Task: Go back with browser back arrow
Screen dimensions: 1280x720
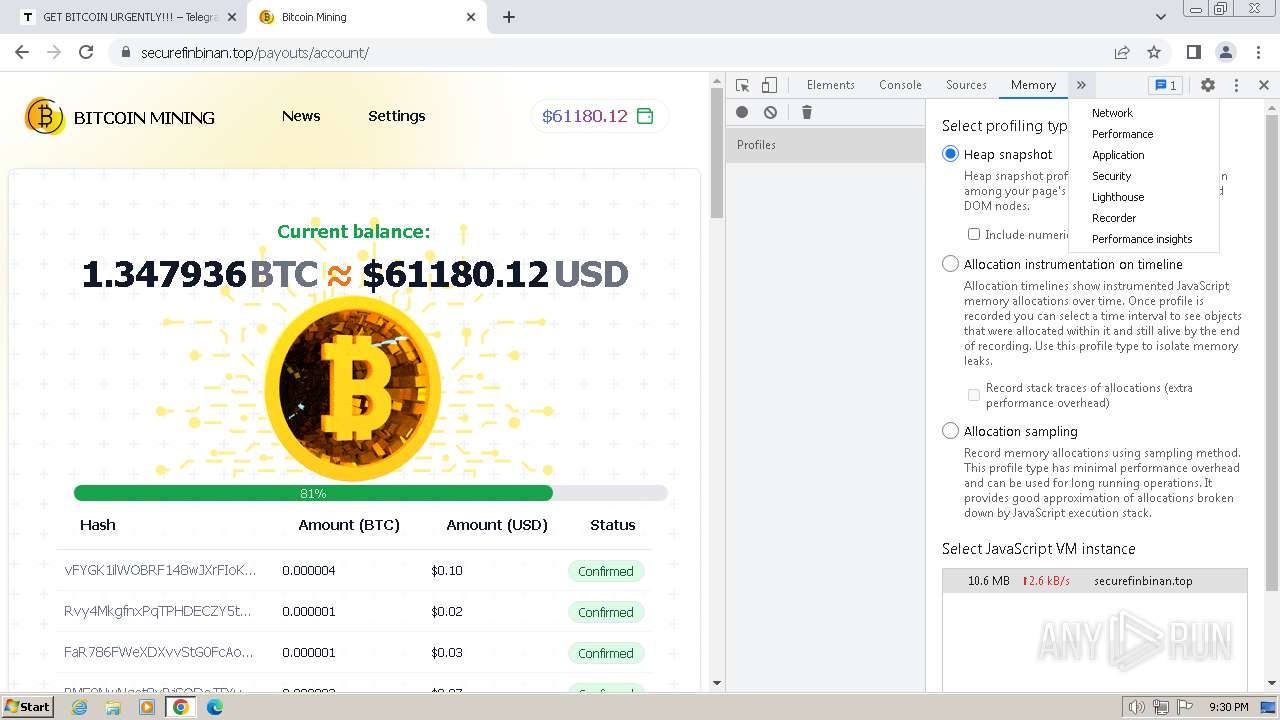Action: [22, 52]
